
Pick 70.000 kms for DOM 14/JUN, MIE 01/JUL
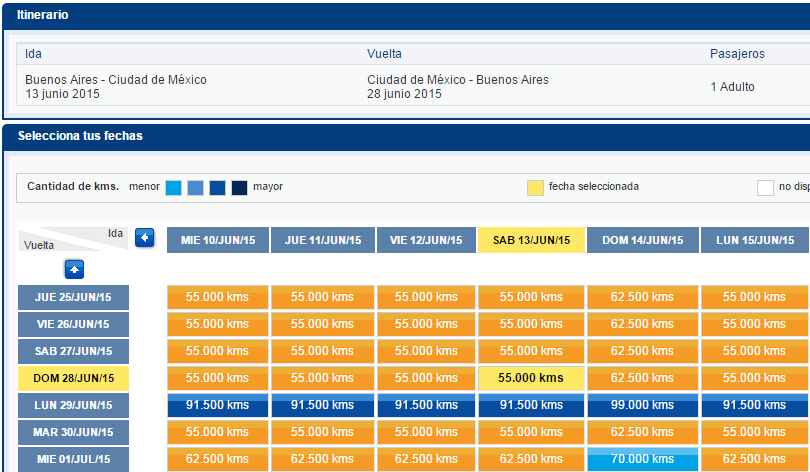coord(642,459)
